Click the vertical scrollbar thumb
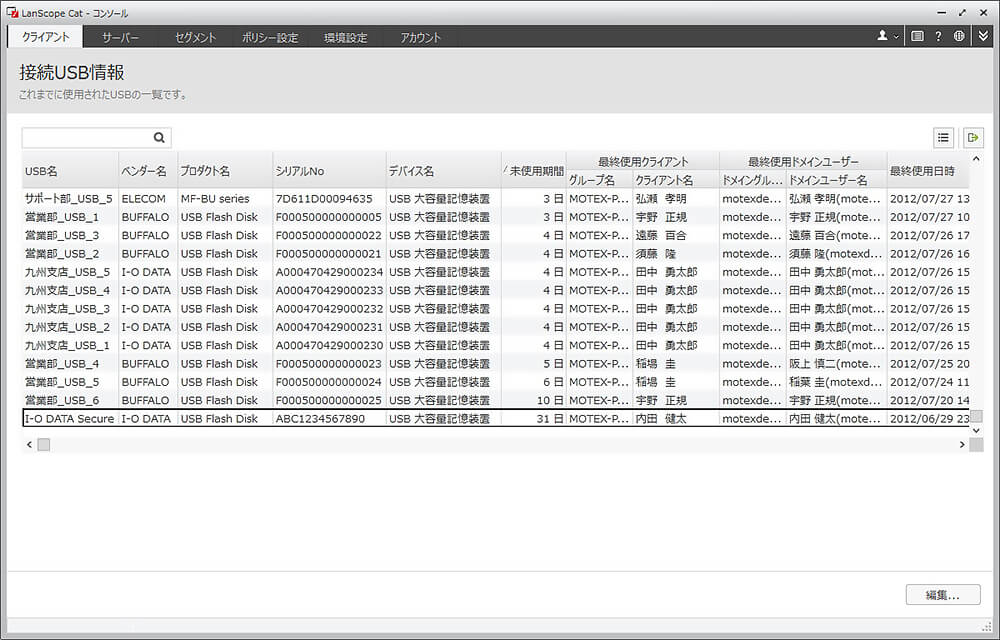1000x640 pixels. tap(976, 416)
